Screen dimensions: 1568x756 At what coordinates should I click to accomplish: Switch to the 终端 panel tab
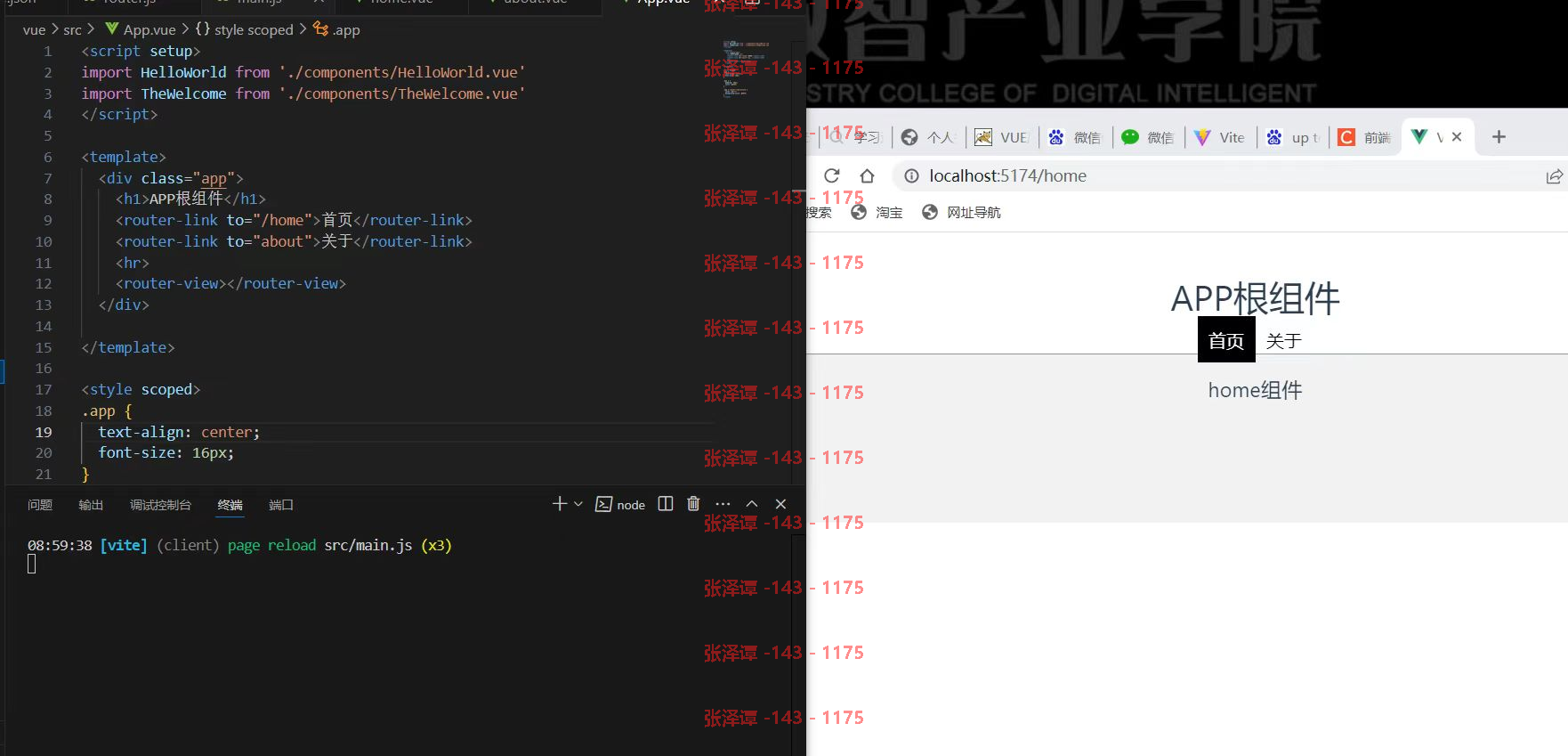230,505
